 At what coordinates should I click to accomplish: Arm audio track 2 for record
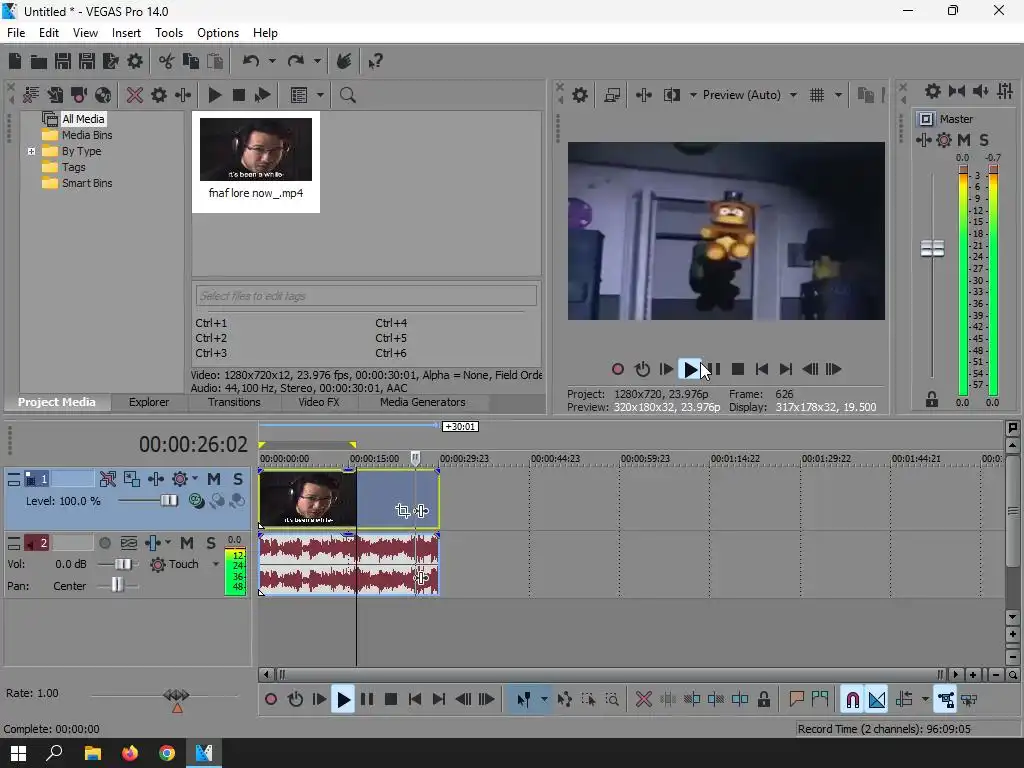click(104, 543)
